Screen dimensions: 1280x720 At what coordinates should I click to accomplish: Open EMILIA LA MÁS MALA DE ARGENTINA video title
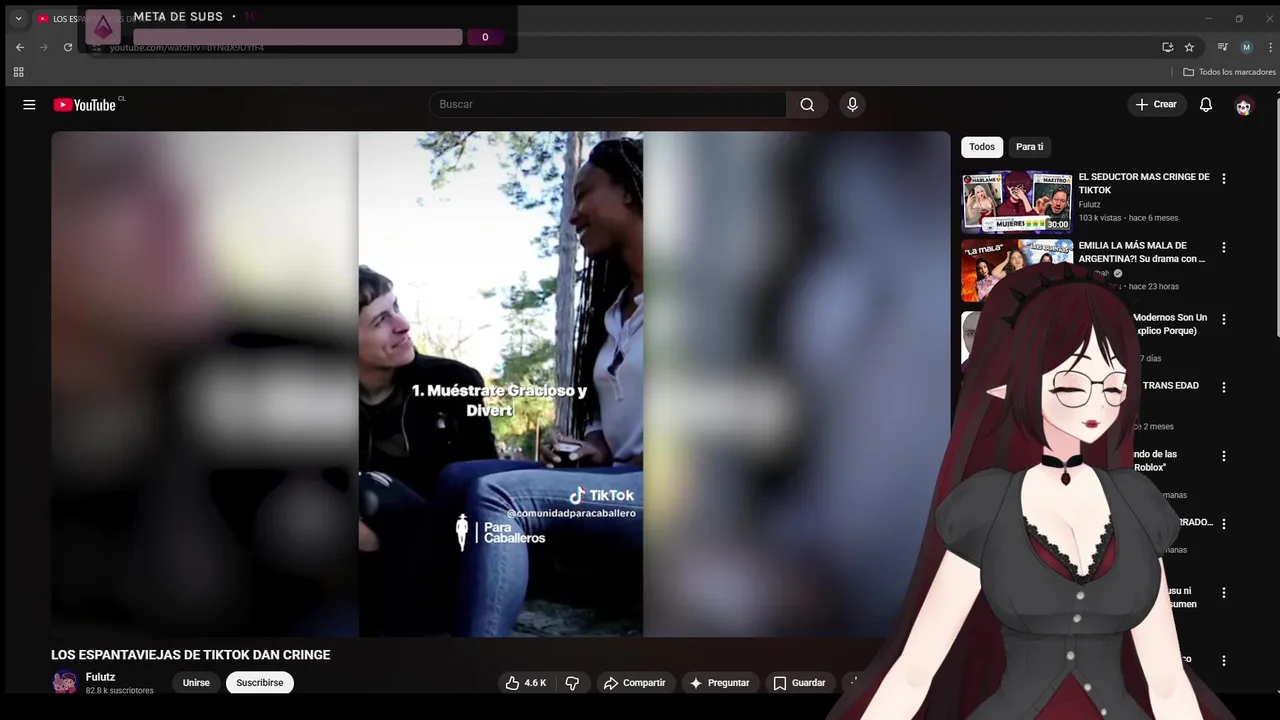pos(1142,252)
